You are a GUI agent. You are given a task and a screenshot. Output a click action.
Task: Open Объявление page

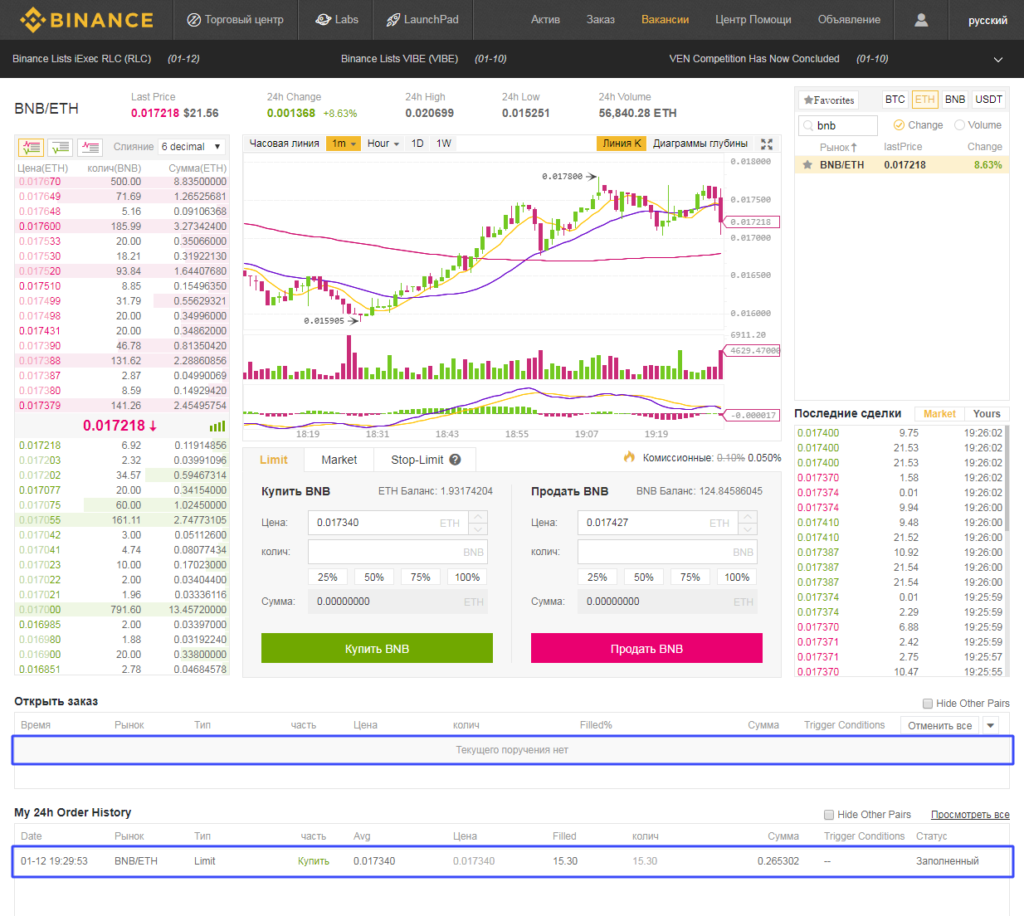(x=849, y=20)
